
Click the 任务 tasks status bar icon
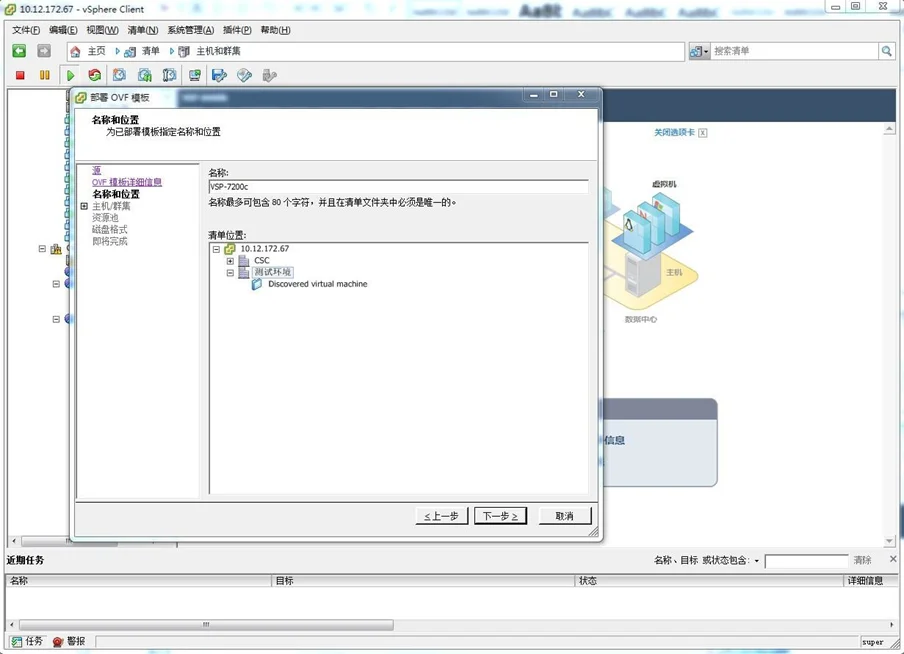(x=17, y=641)
